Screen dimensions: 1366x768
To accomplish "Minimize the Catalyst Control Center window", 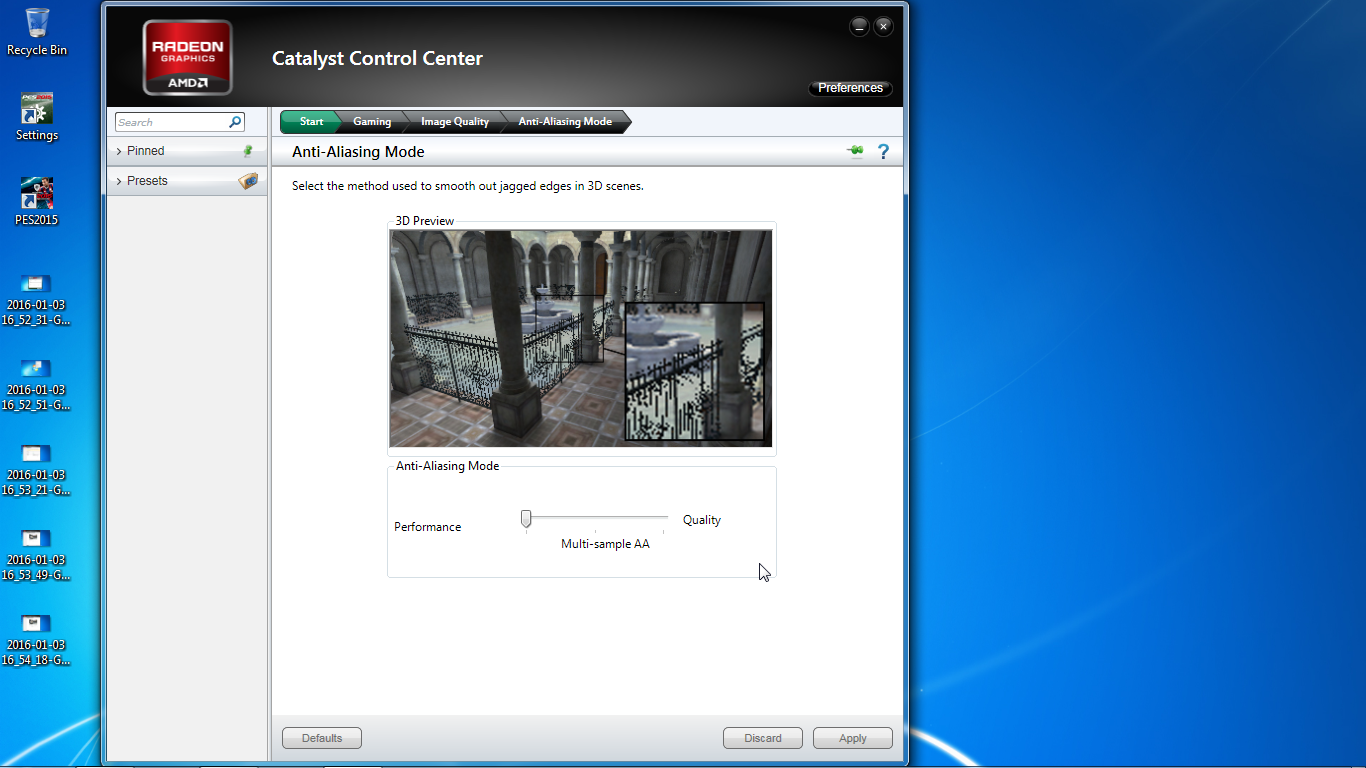I will tap(859, 27).
